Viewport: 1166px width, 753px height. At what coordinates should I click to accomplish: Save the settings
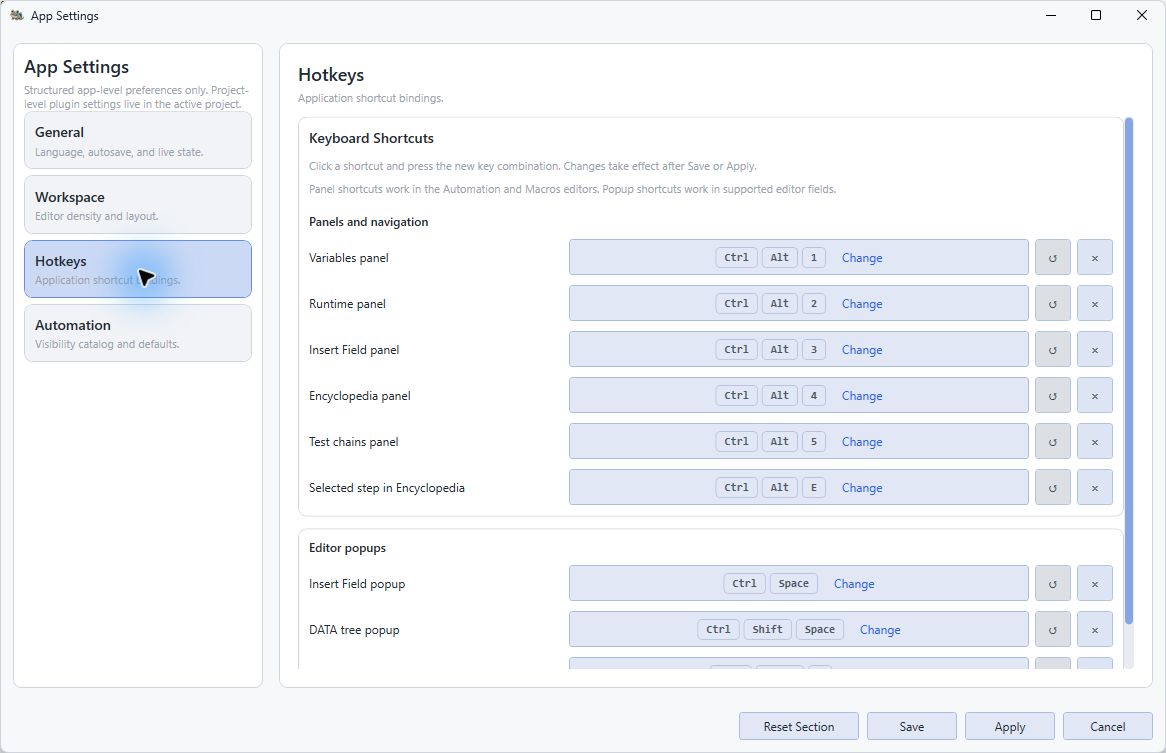point(912,726)
